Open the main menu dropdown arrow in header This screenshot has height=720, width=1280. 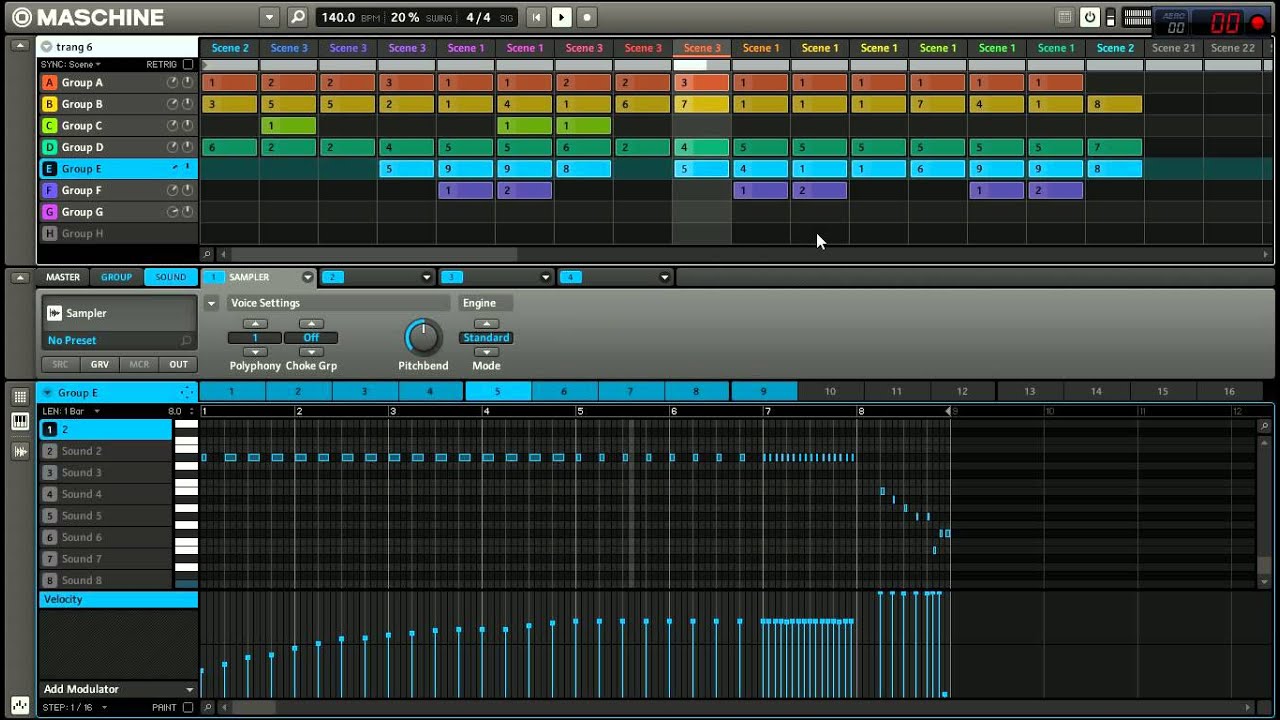point(269,17)
